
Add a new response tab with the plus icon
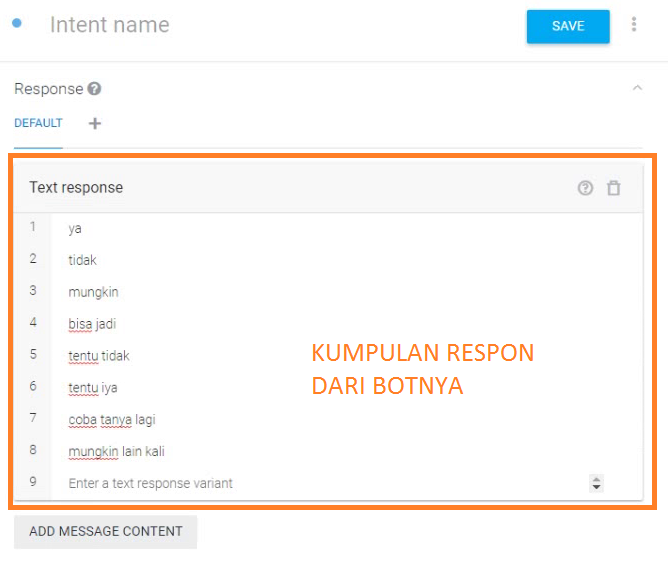(x=95, y=124)
